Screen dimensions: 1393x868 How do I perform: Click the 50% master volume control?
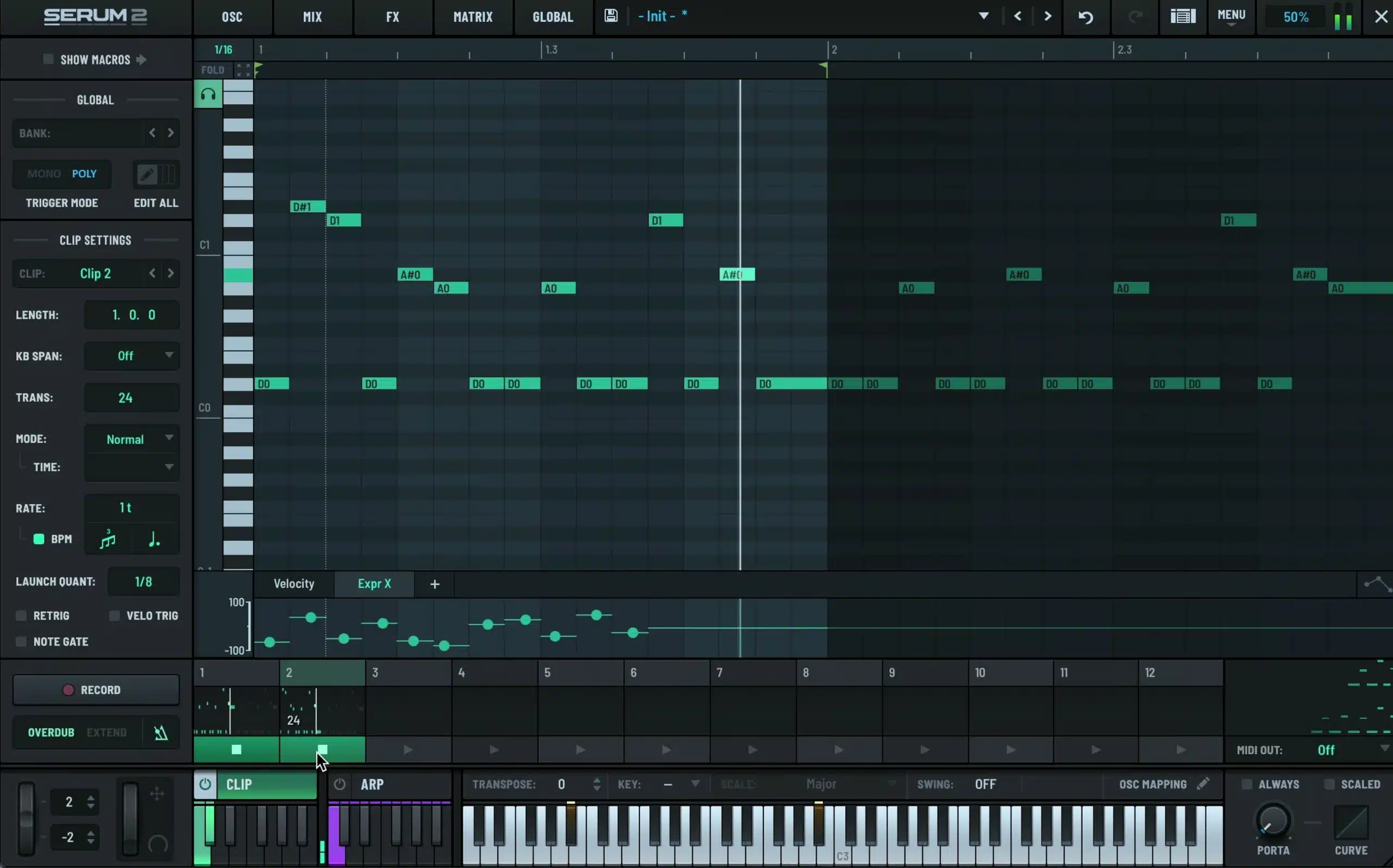1296,17
